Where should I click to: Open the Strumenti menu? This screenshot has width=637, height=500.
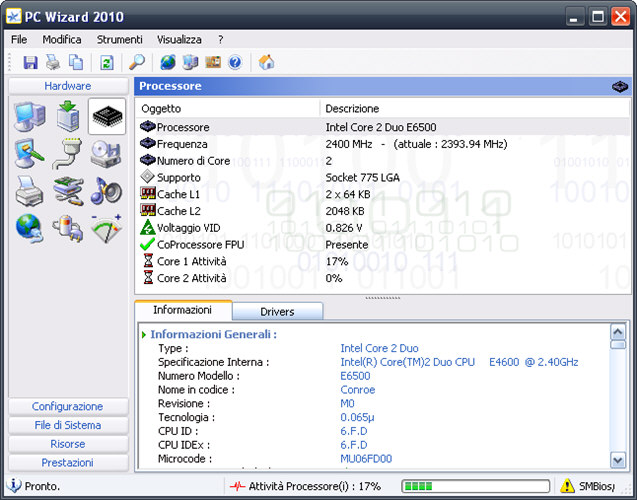[120, 39]
